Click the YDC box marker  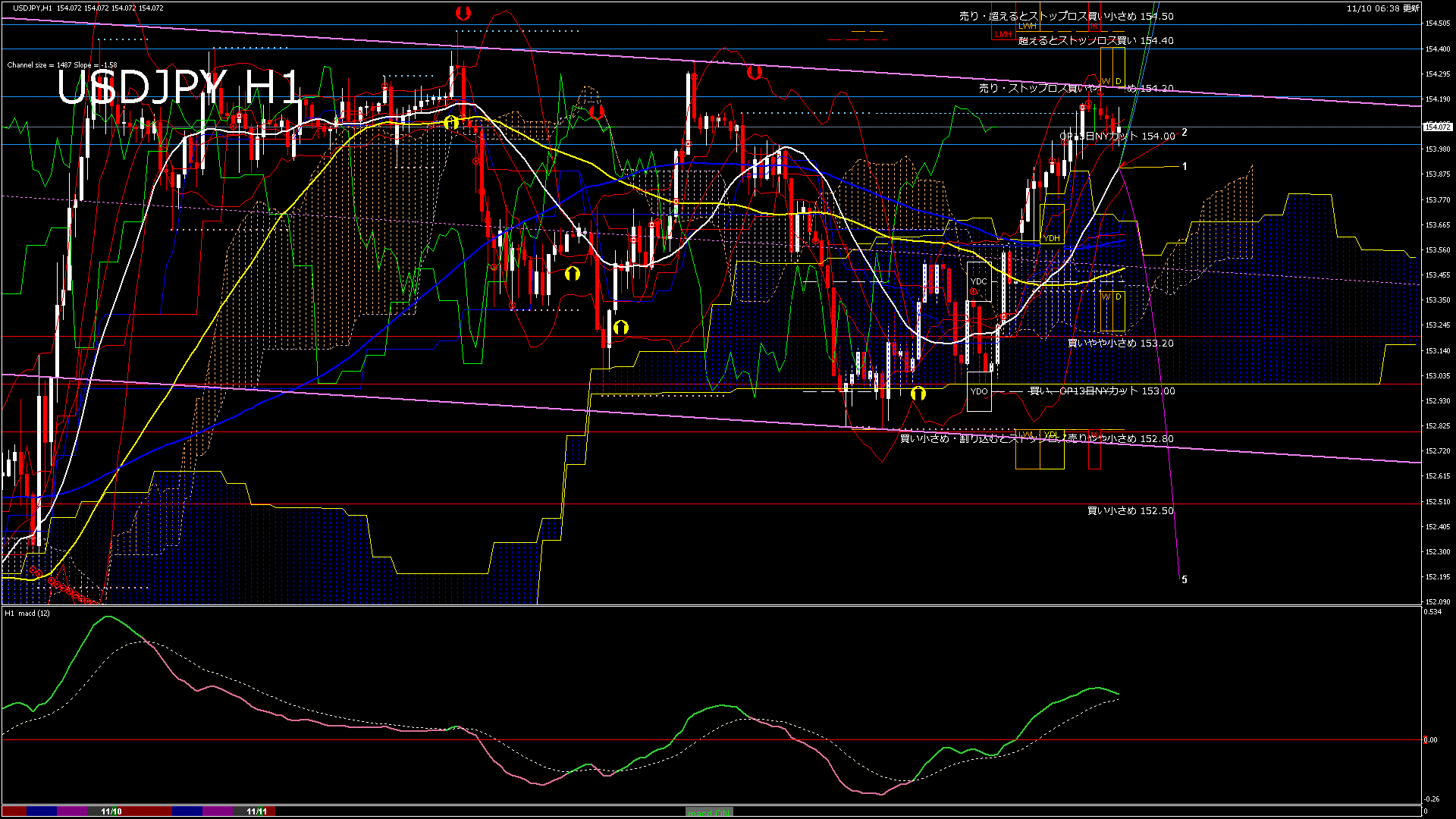pyautogui.click(x=979, y=281)
